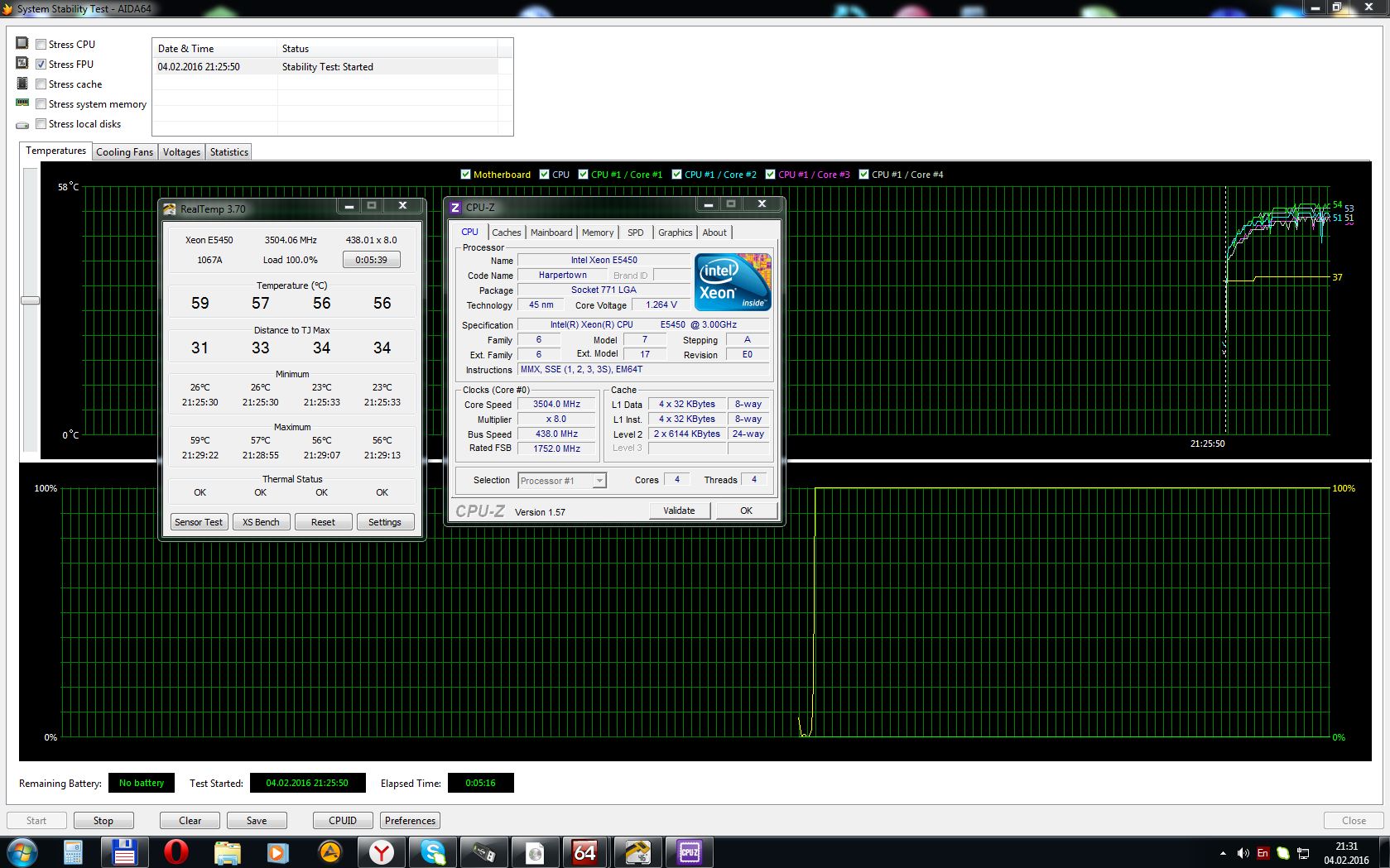
Task: Stop the AIDA64 stability test
Action: pos(103,821)
